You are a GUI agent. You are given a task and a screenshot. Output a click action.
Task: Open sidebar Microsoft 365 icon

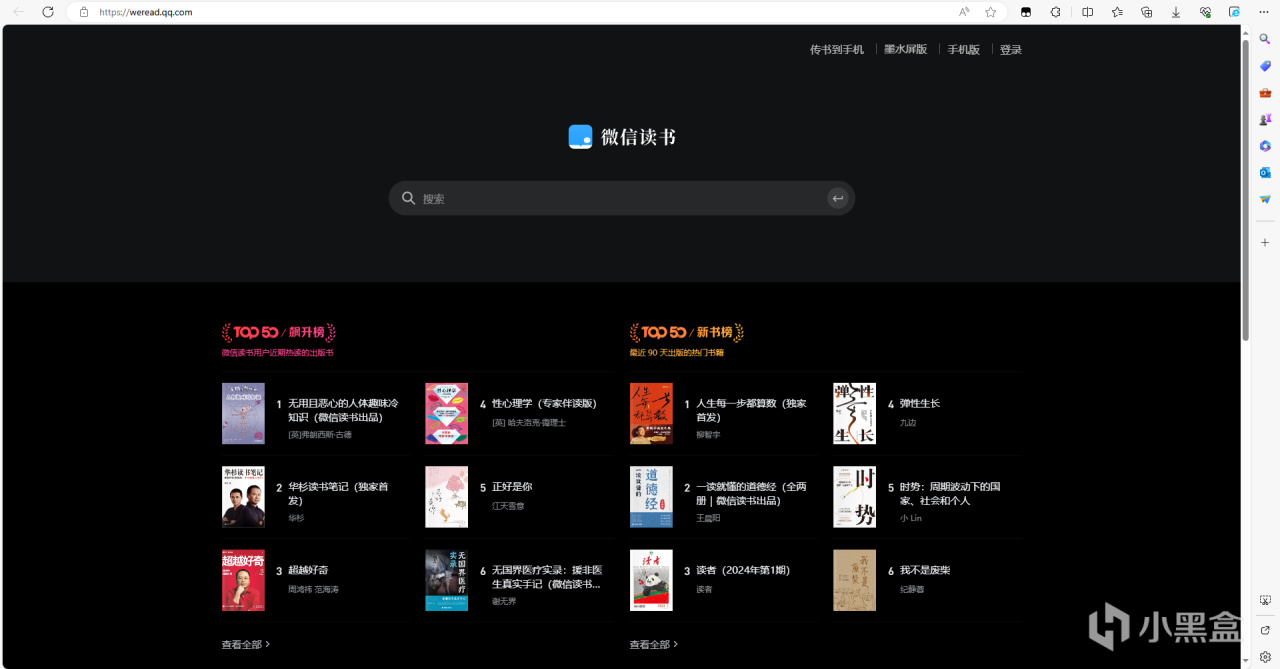tap(1265, 146)
